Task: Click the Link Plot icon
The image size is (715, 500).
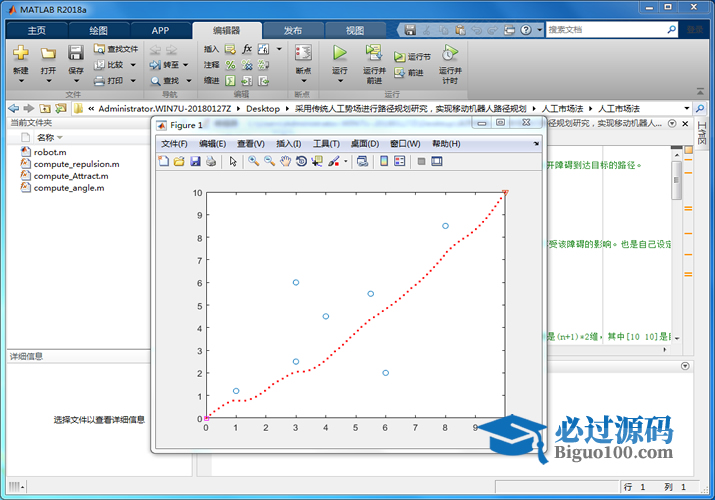Action: click(362, 161)
